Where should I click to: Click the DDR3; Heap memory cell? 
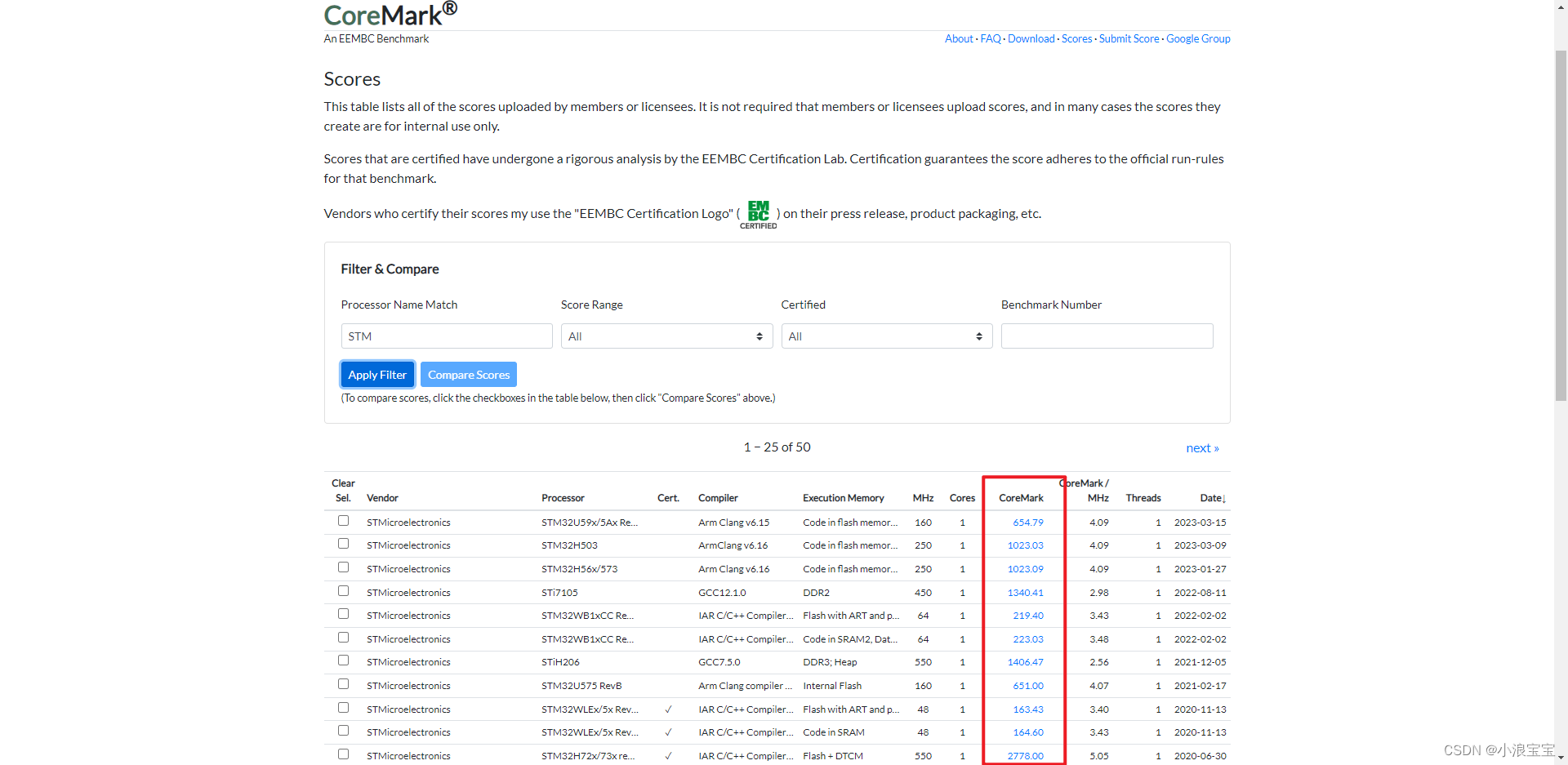(x=830, y=662)
